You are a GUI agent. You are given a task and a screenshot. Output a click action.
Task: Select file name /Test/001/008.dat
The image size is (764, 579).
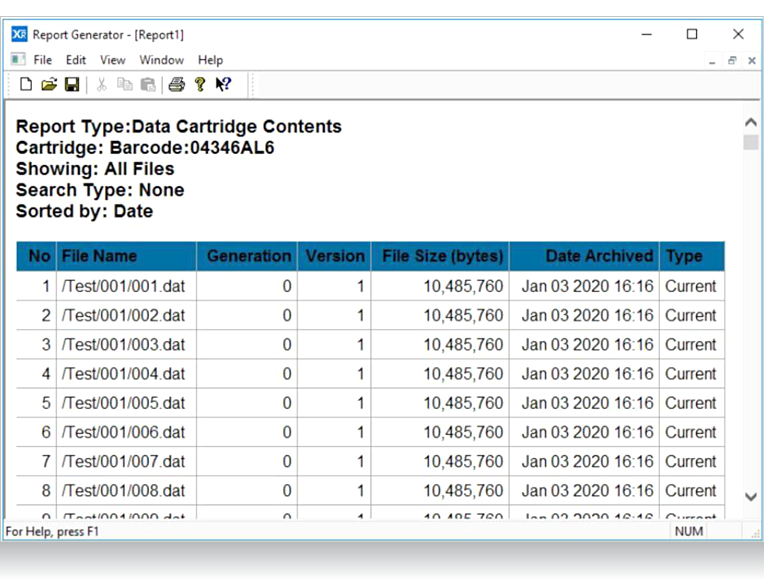(x=123, y=491)
